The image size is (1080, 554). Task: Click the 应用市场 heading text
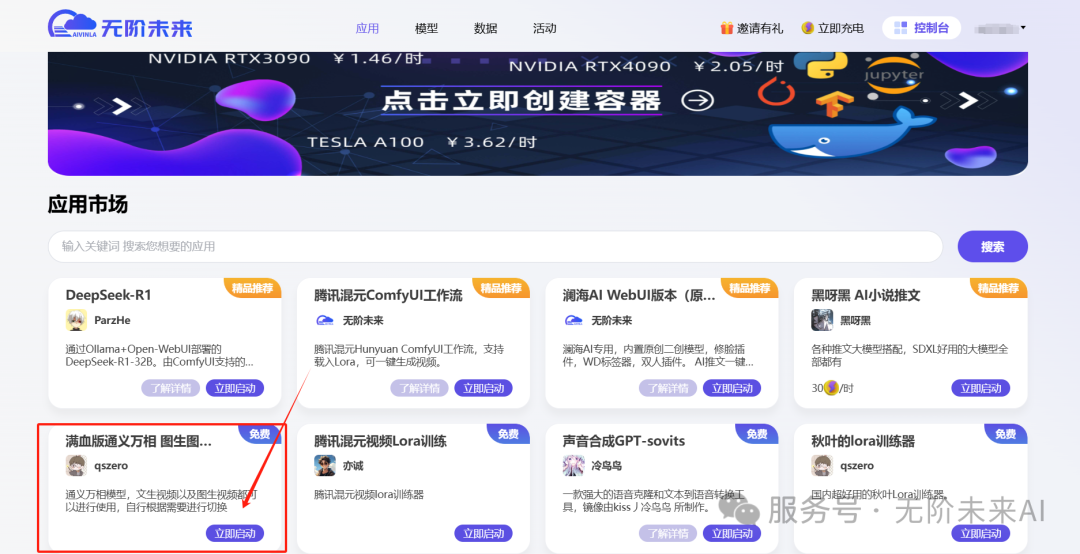87,205
